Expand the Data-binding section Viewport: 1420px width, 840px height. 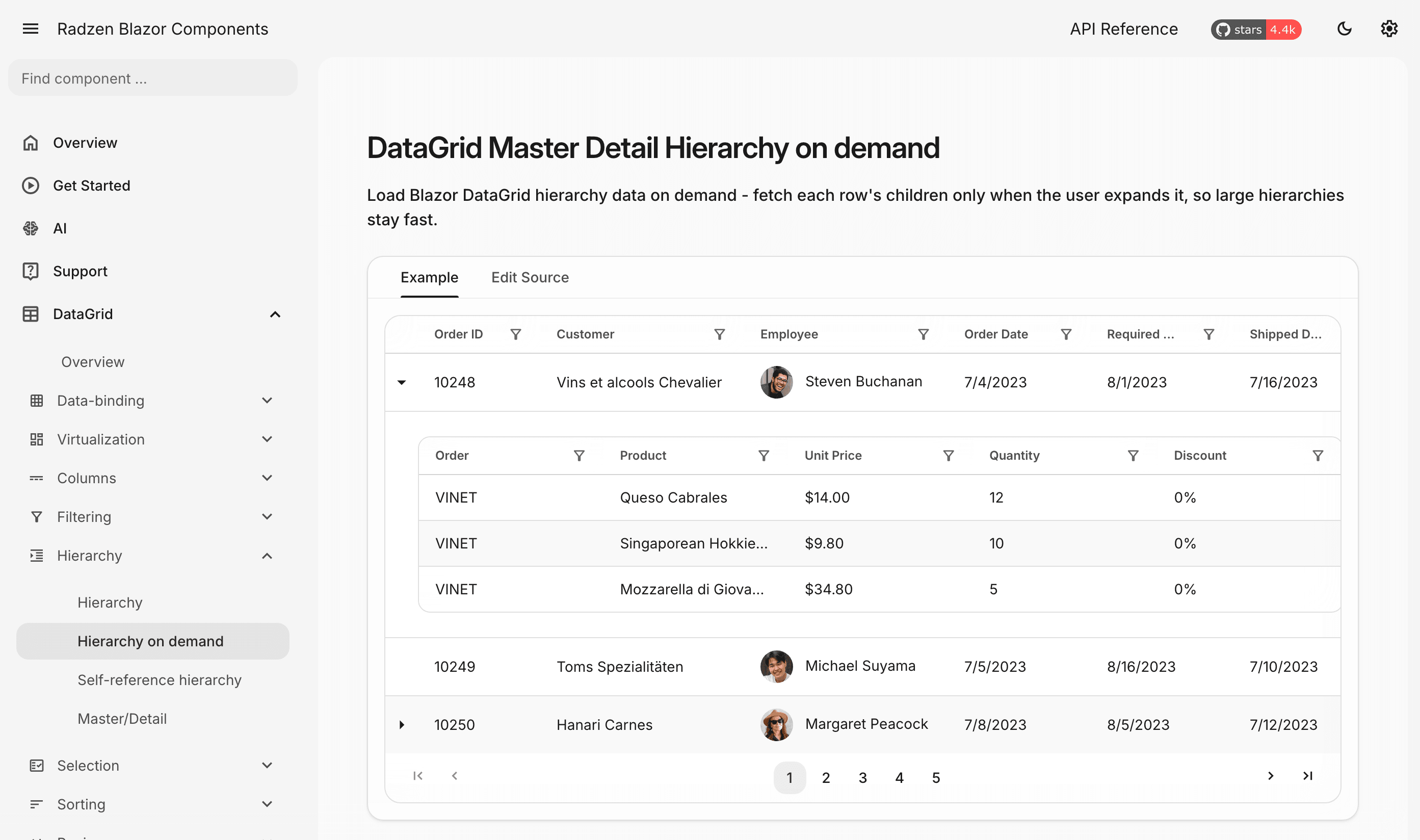point(267,401)
